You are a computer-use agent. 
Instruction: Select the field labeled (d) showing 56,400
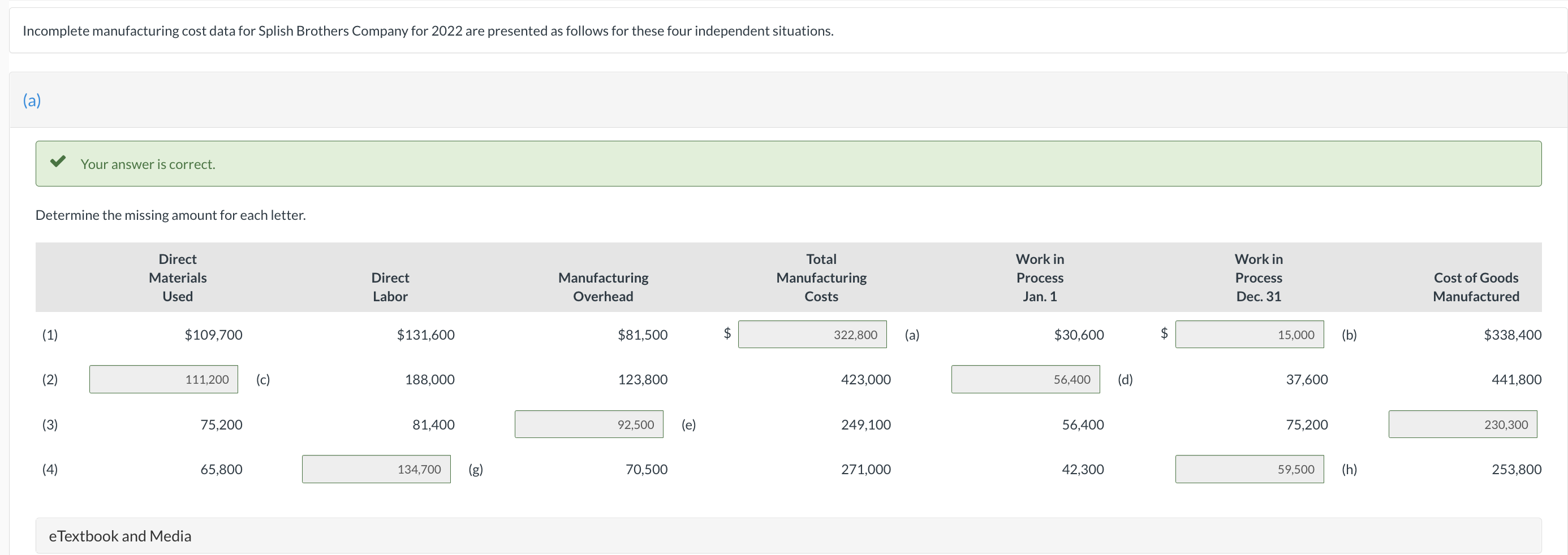[1025, 379]
